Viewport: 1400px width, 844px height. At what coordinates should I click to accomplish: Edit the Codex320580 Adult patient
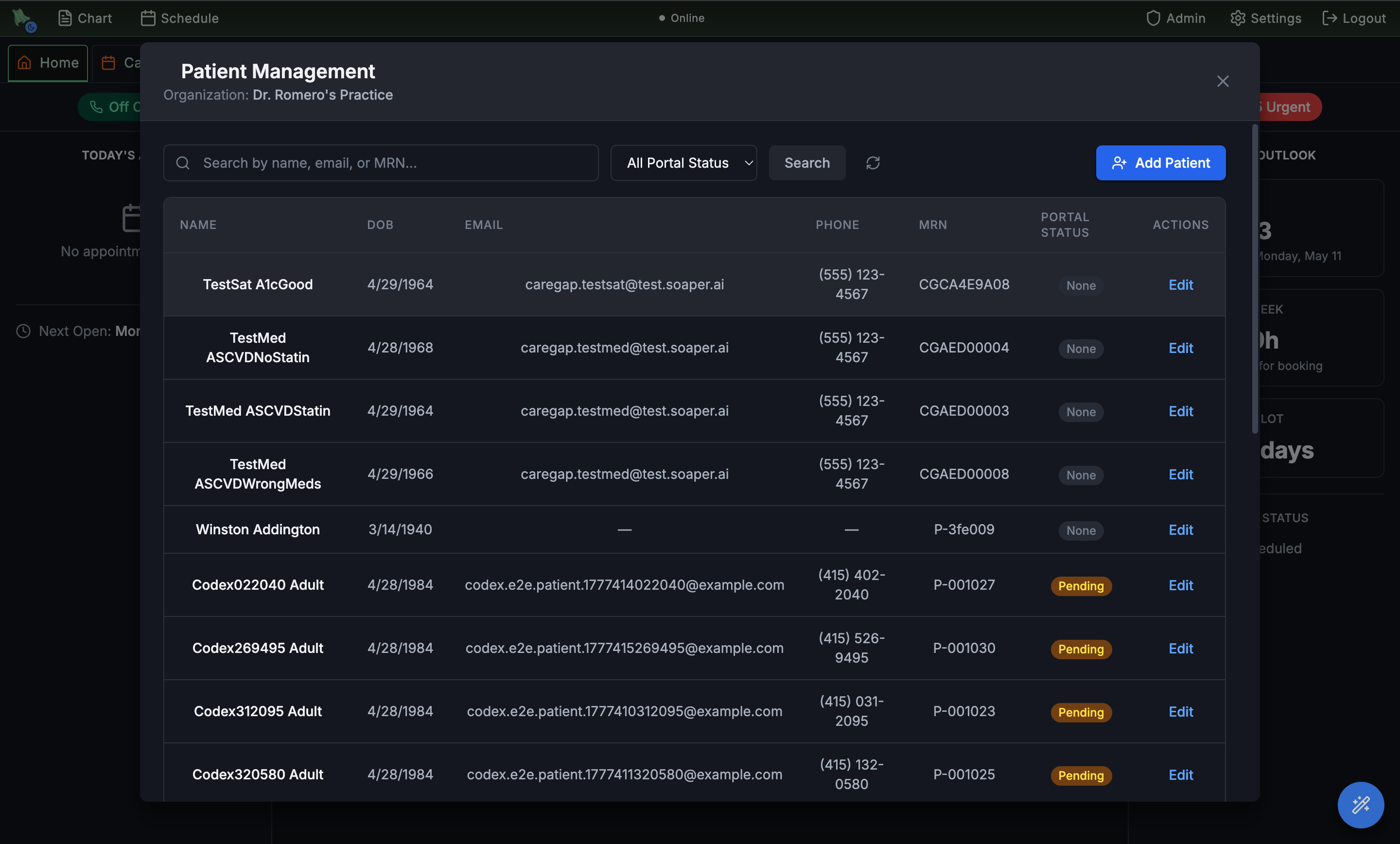(x=1181, y=774)
